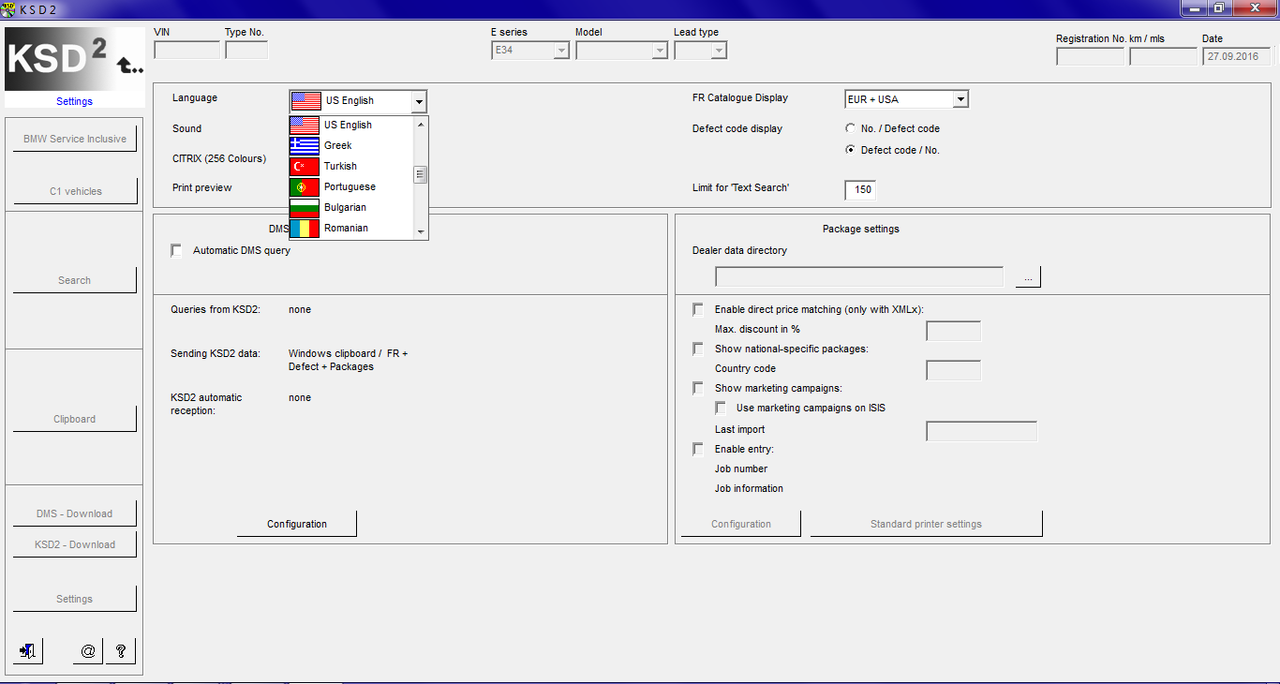1280x684 pixels.
Task: Tick Enable direct price matching checkbox
Action: (698, 310)
